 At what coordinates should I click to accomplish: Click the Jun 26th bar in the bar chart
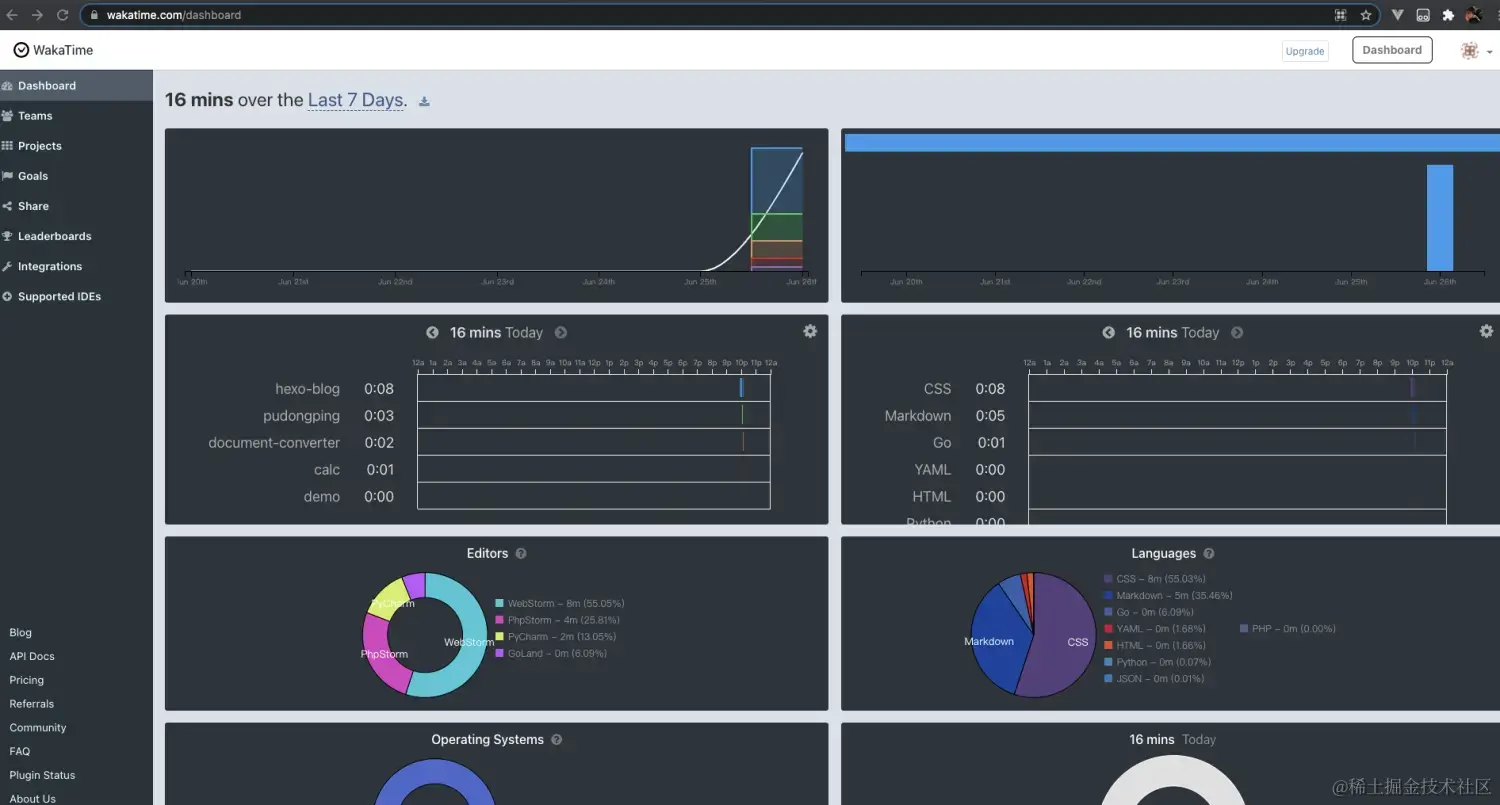pyautogui.click(x=1440, y=218)
